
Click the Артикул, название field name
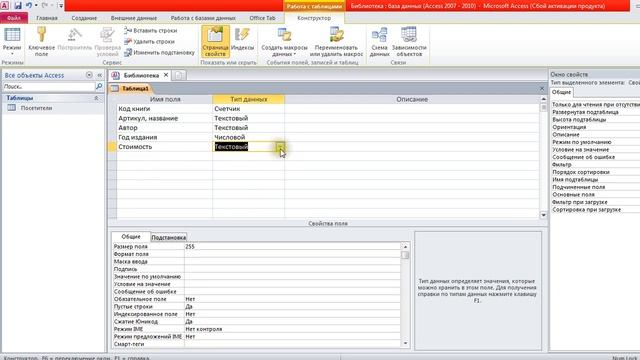[148, 118]
